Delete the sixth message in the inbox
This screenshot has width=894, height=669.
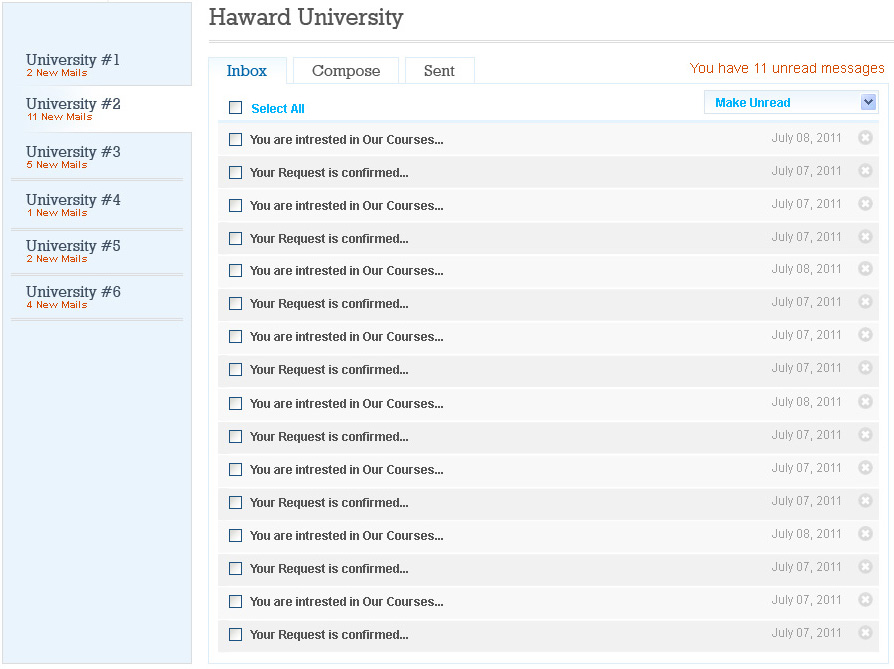pyautogui.click(x=865, y=303)
